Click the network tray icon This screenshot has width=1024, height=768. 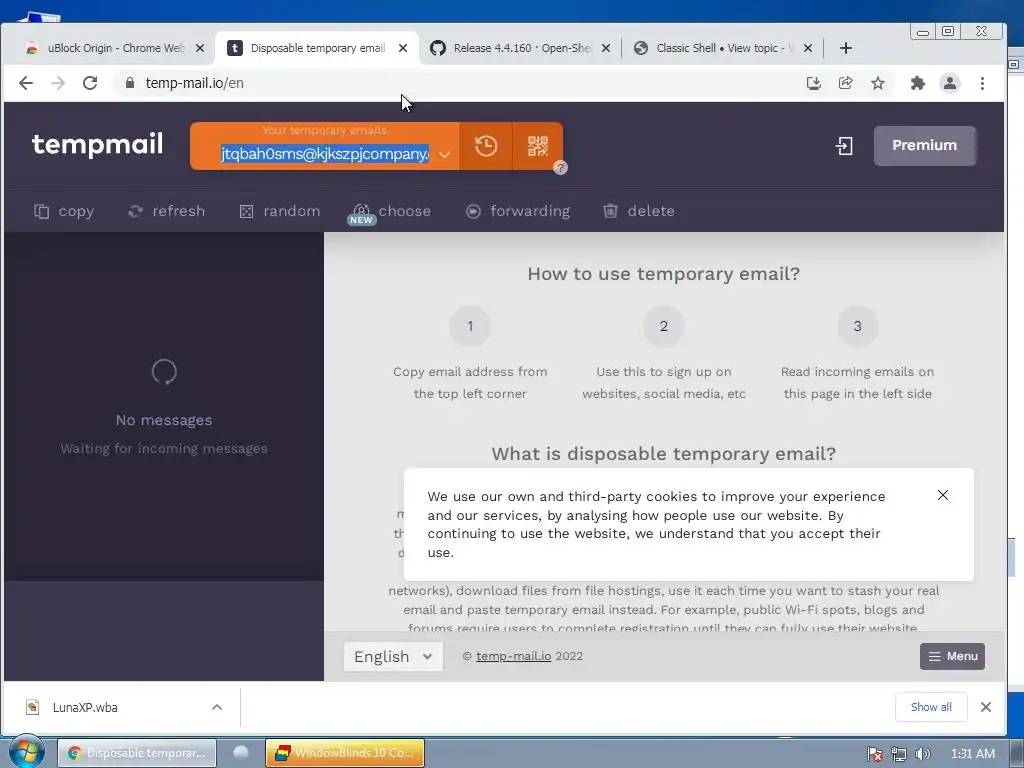899,754
